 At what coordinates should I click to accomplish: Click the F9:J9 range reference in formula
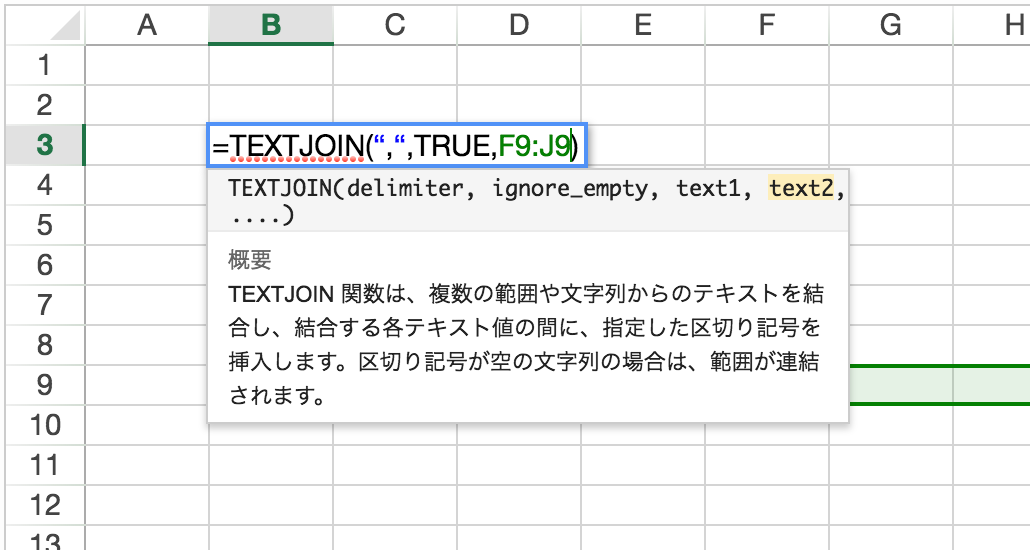(x=534, y=145)
